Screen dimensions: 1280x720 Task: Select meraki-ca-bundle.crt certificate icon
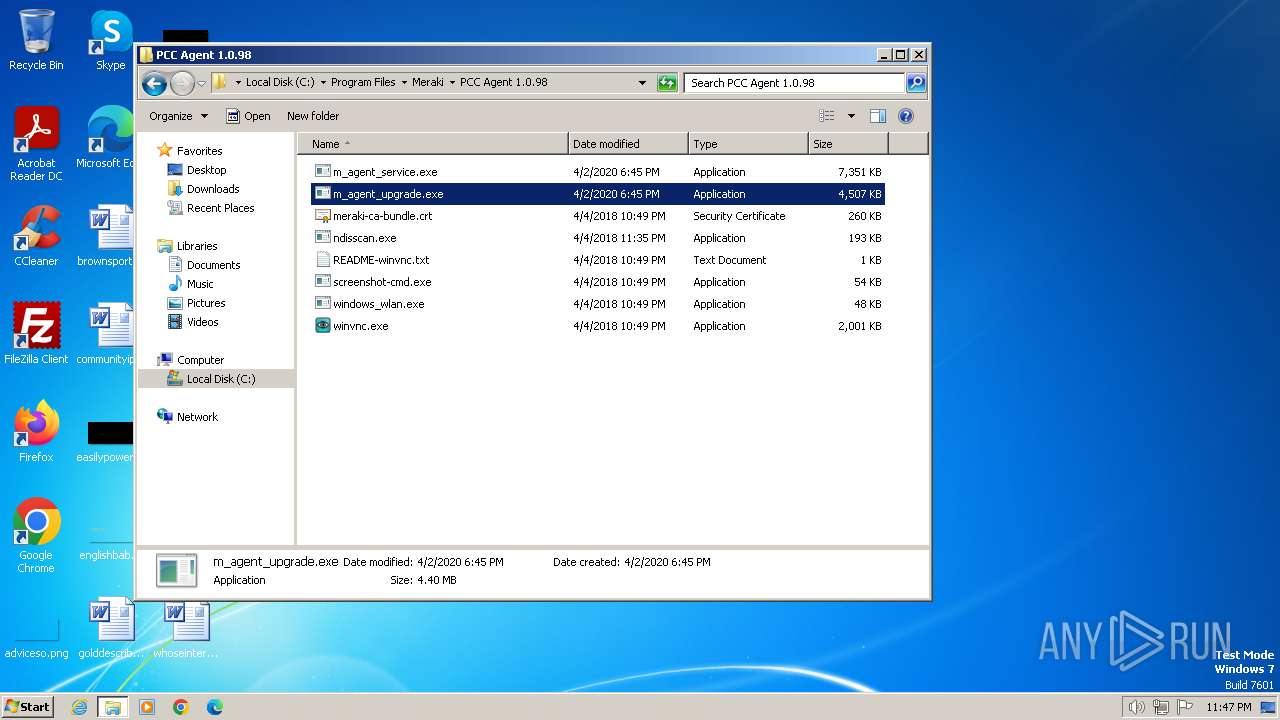(x=322, y=216)
